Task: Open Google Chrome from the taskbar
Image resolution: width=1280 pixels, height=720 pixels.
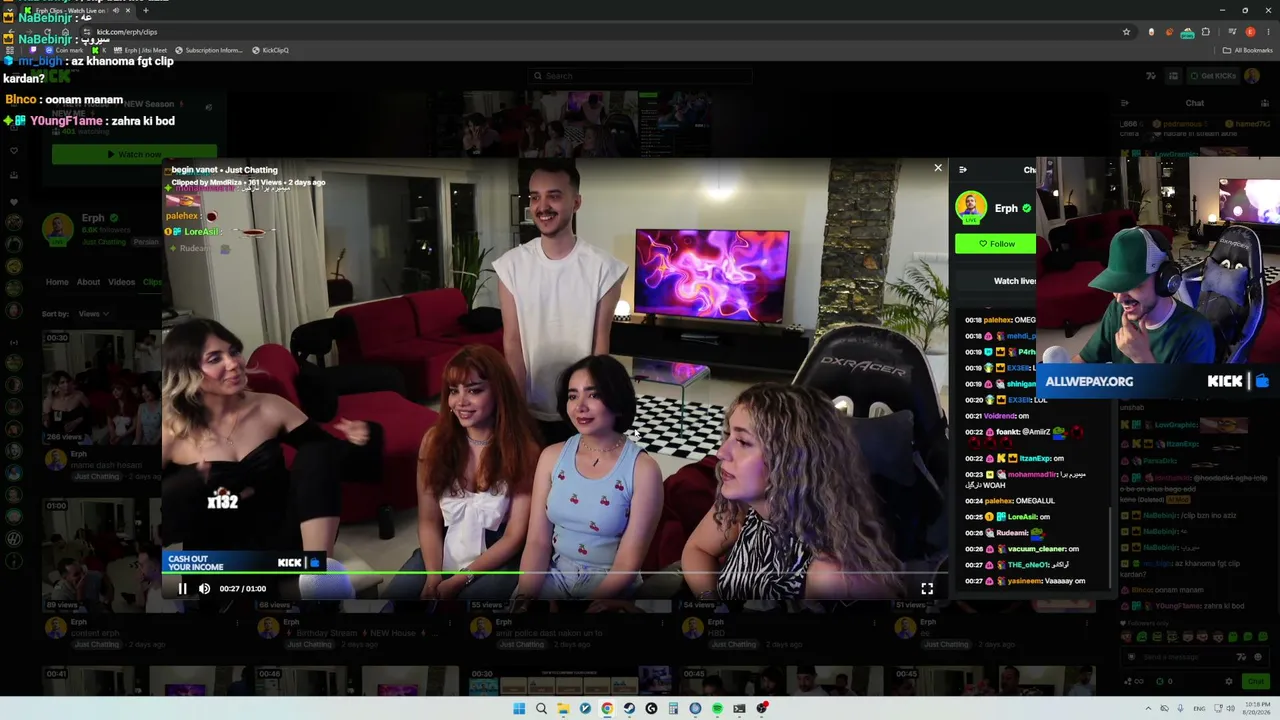Action: 607,709
